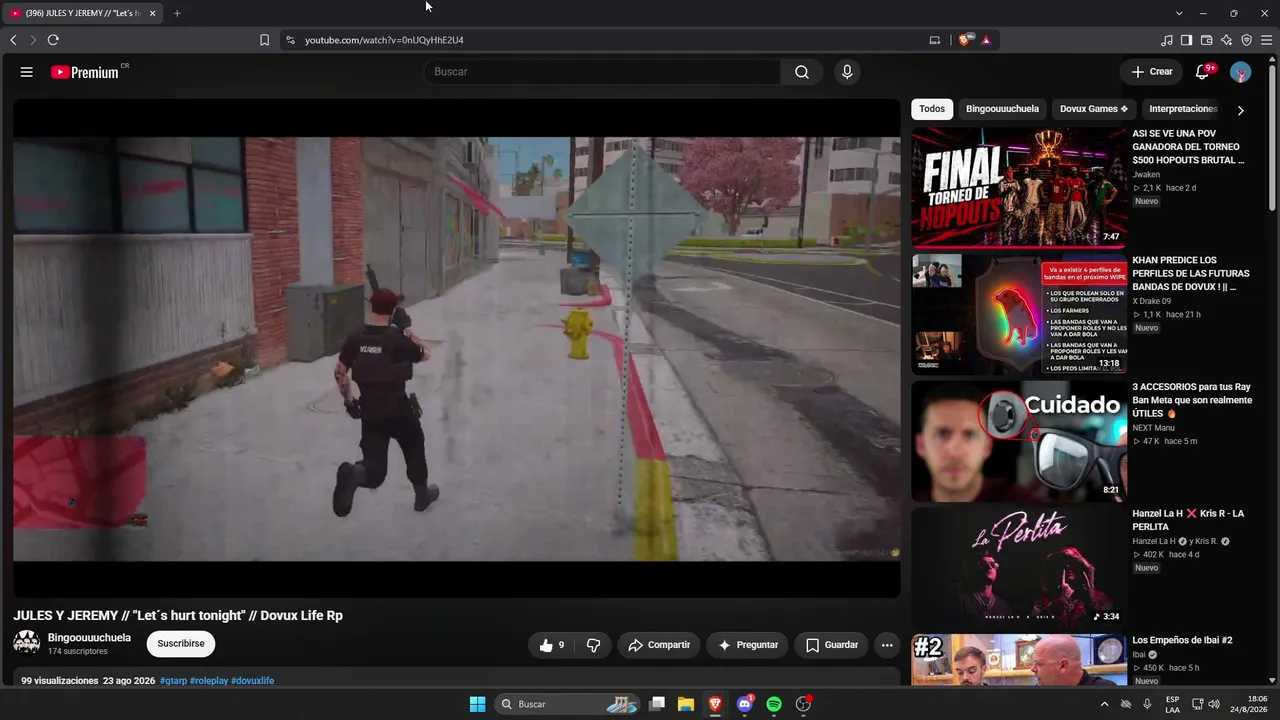Select the Dovux Games filter chip
The image size is (1280, 720).
click(x=1094, y=109)
